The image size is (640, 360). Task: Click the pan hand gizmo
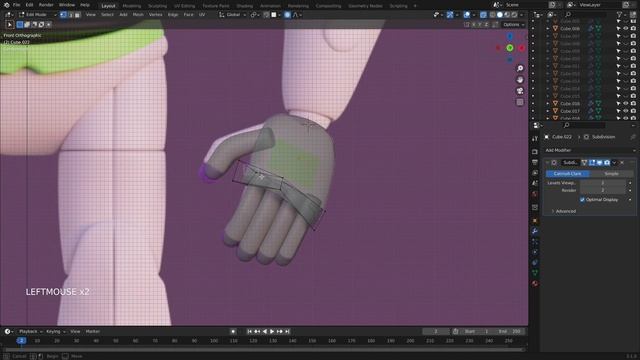520,80
